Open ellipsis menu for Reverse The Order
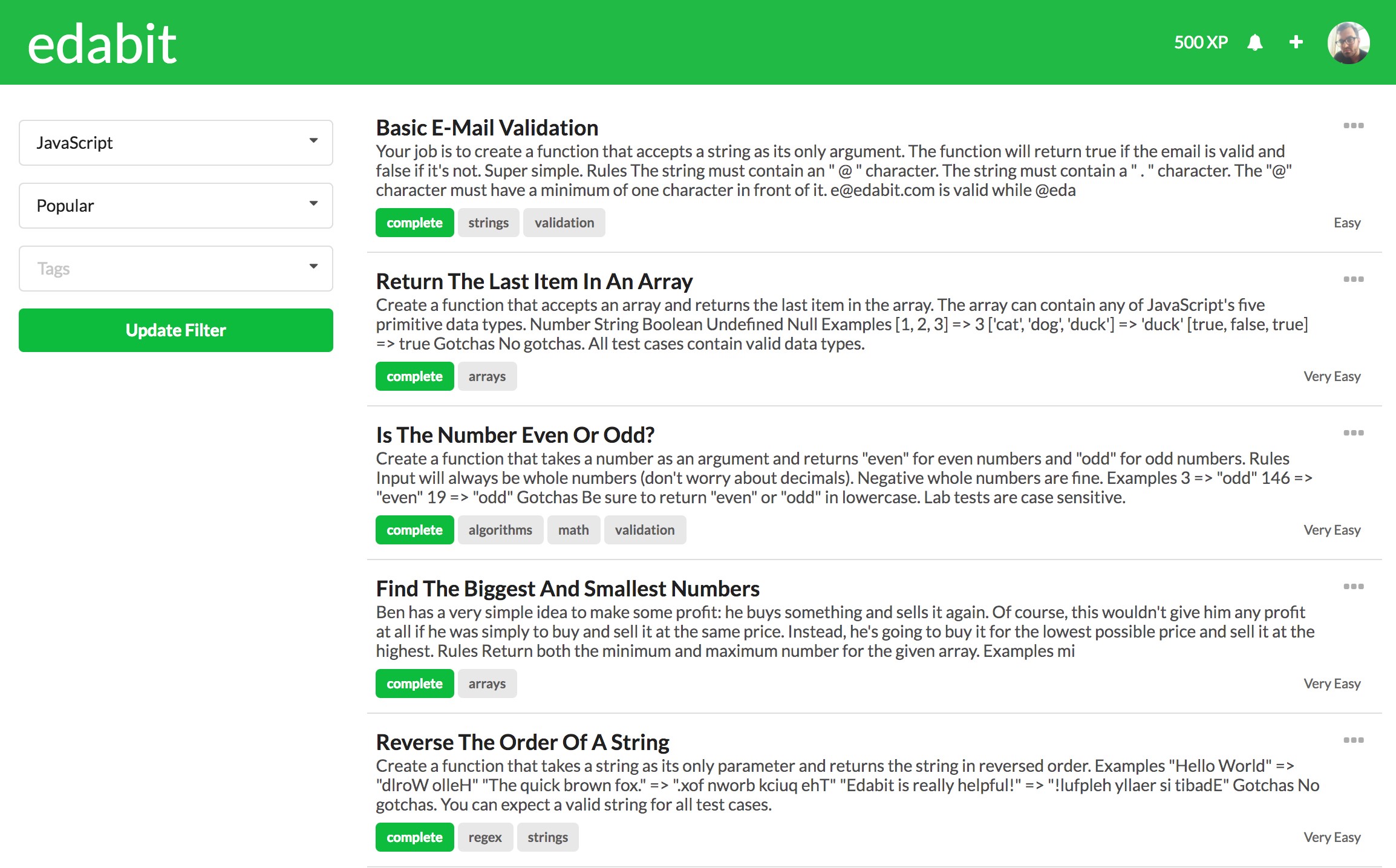1396x868 pixels. (x=1353, y=740)
